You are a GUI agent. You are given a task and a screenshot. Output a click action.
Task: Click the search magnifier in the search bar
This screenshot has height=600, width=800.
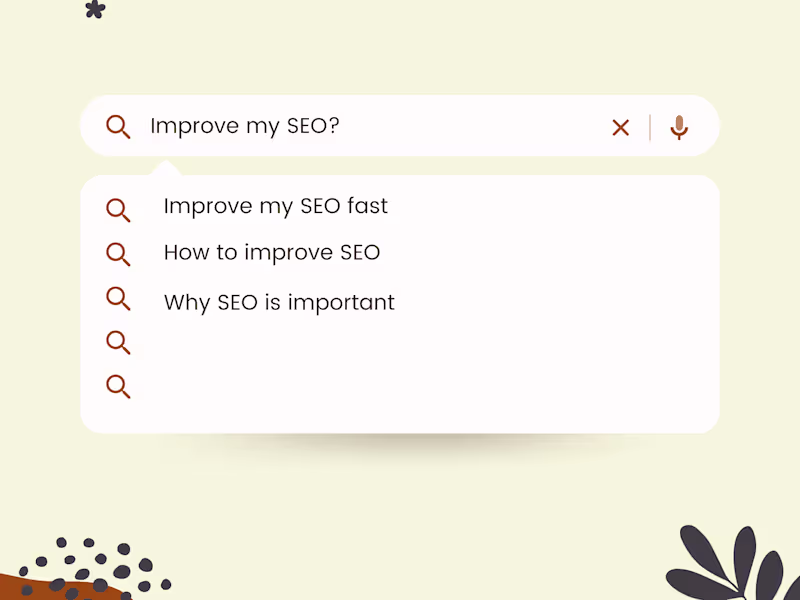click(x=118, y=127)
